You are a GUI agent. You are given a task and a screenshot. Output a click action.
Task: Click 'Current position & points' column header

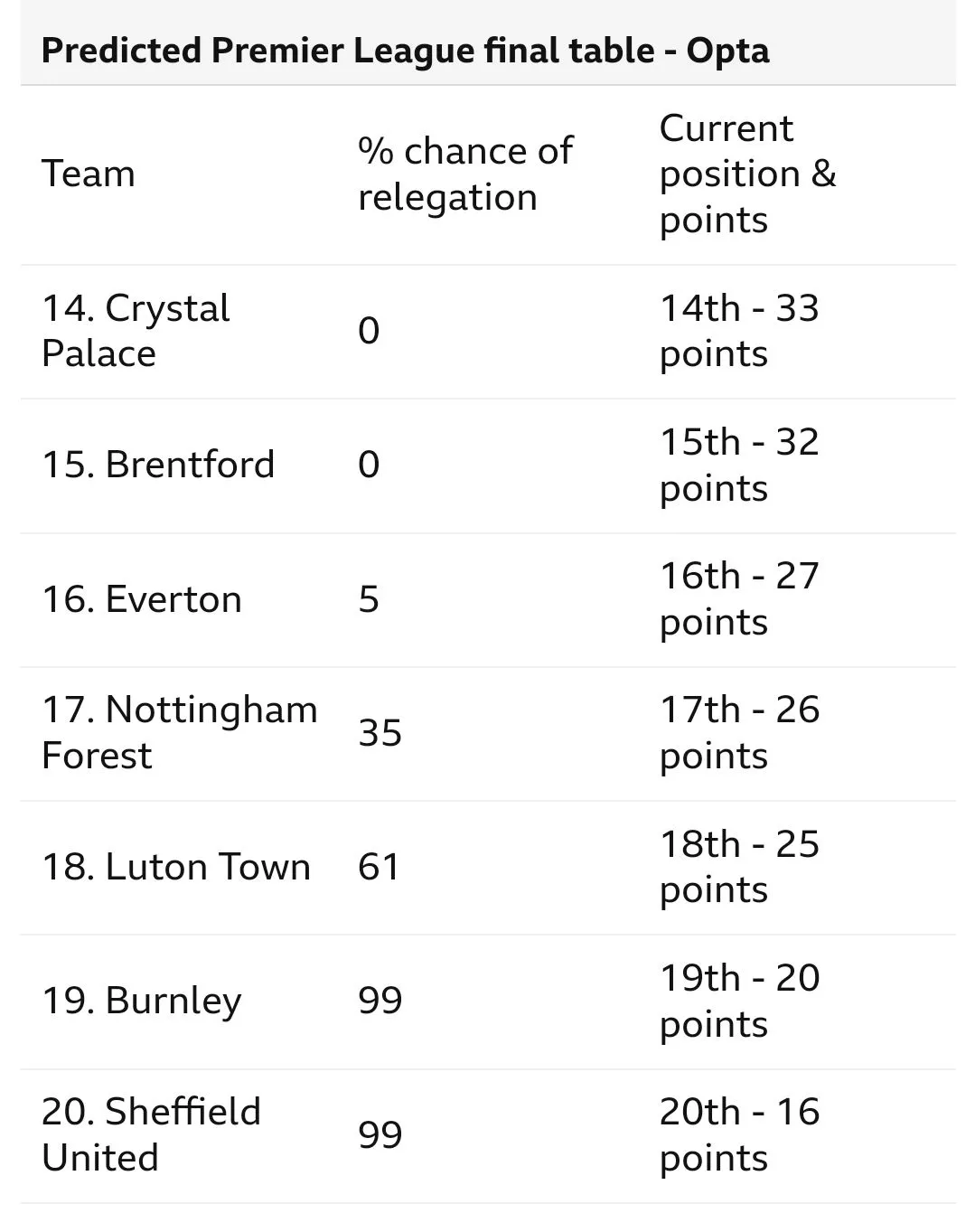coord(747,174)
